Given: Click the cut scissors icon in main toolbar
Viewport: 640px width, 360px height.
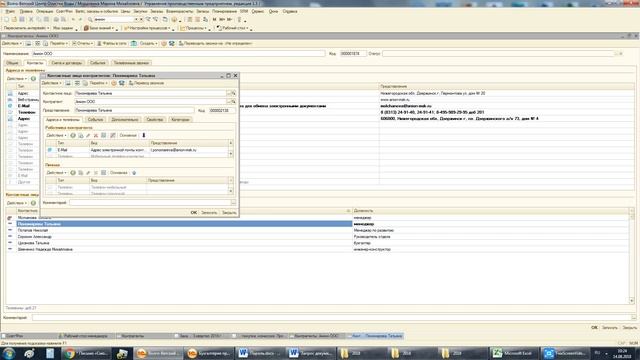Looking at the screenshot, I should tap(31, 19).
